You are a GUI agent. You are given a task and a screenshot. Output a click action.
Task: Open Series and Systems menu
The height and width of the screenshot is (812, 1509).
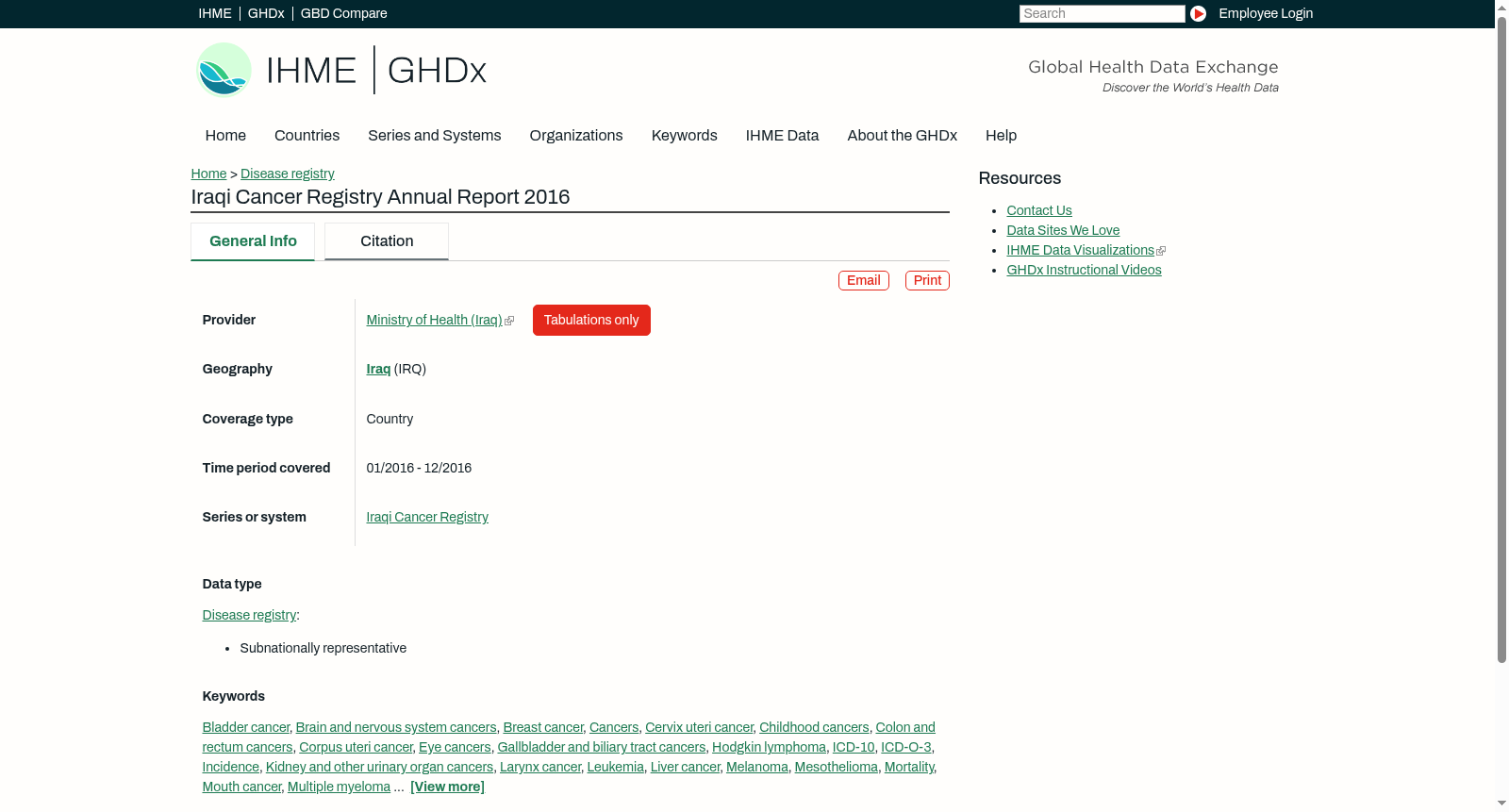[435, 135]
